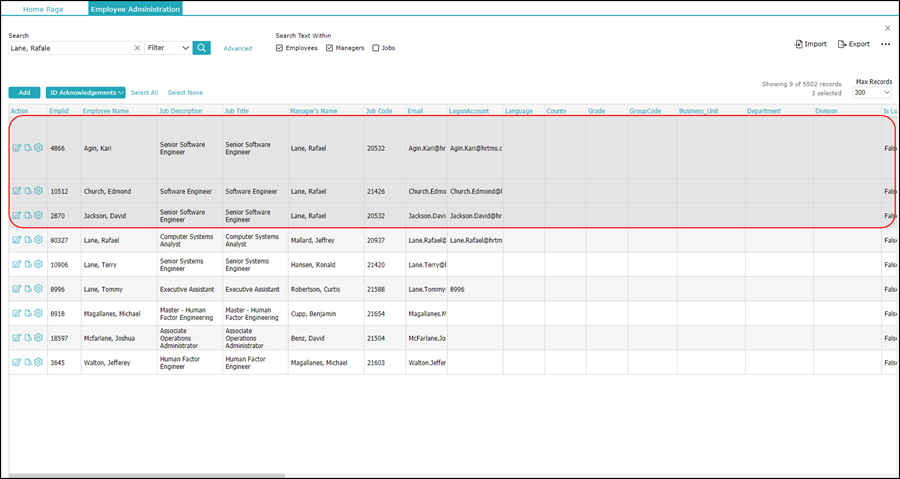This screenshot has height=479, width=900.
Task: Click the magnifier search button
Action: 202,48
